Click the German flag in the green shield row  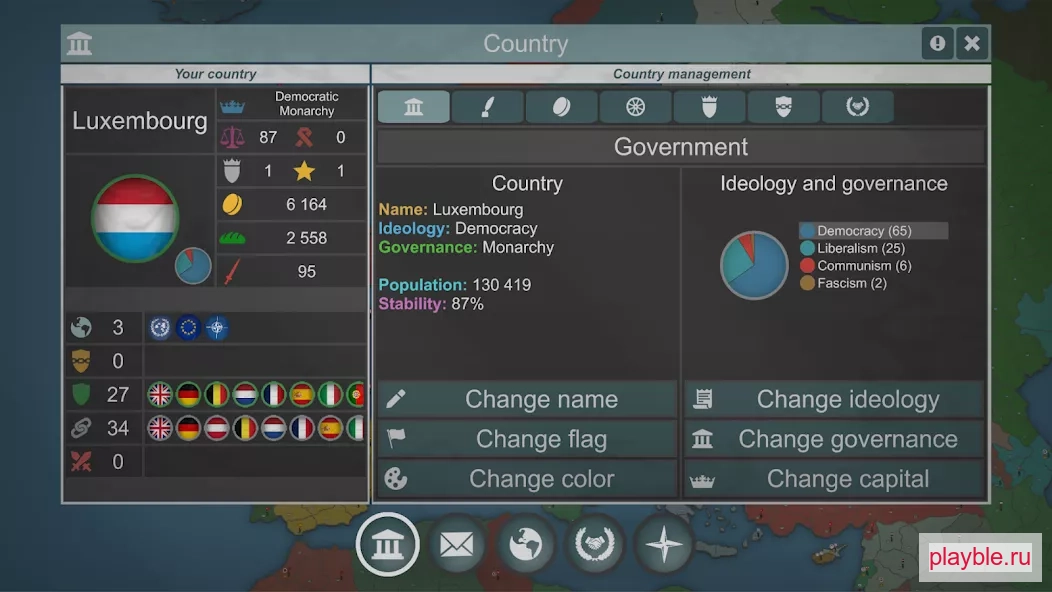click(x=189, y=395)
